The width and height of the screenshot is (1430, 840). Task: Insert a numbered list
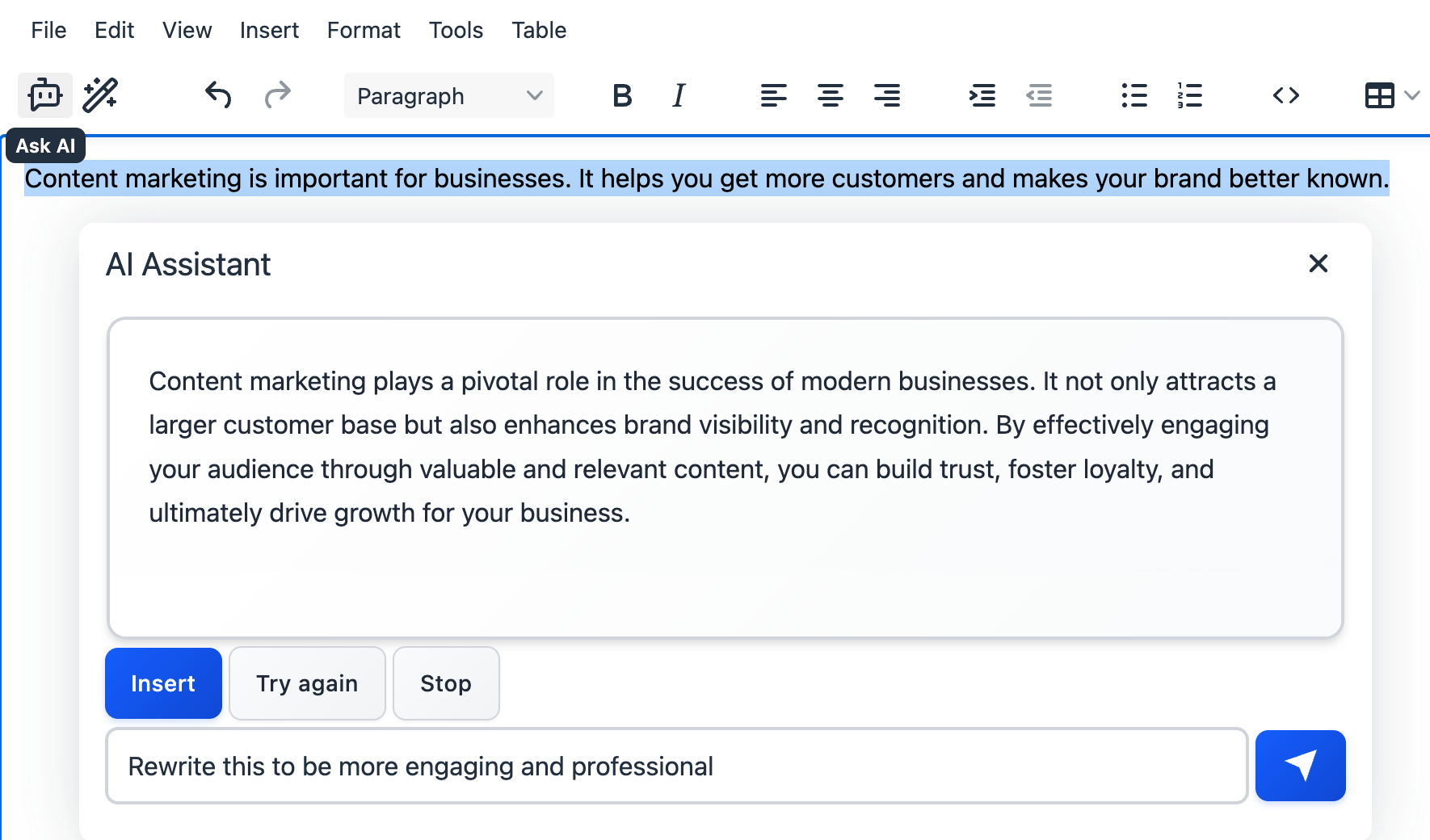point(1189,95)
